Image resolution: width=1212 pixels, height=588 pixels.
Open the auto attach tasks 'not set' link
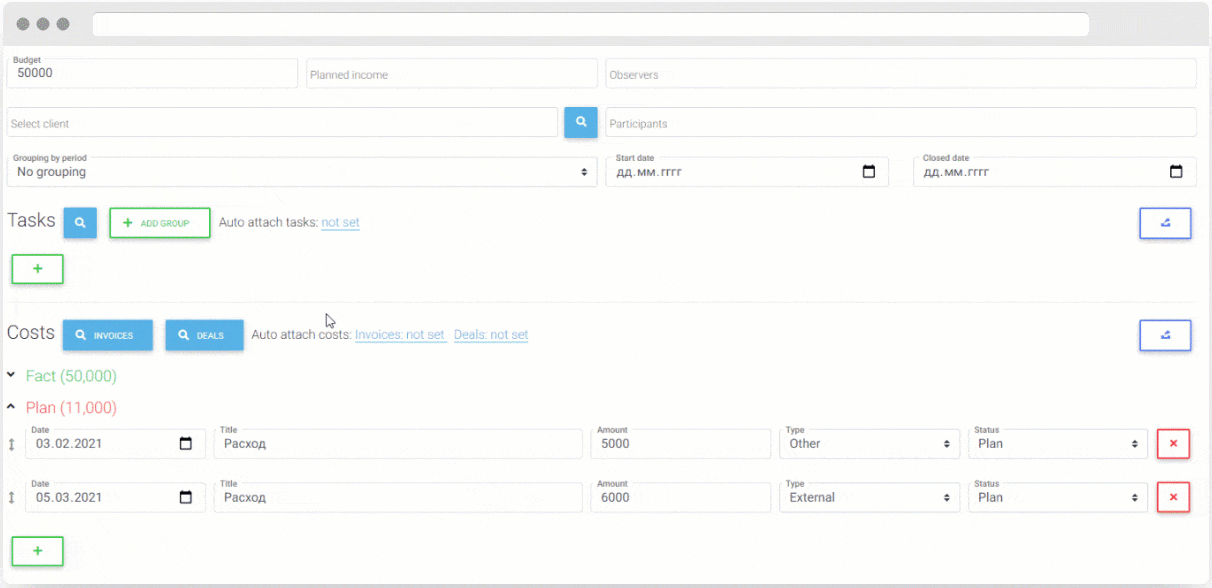pos(341,222)
